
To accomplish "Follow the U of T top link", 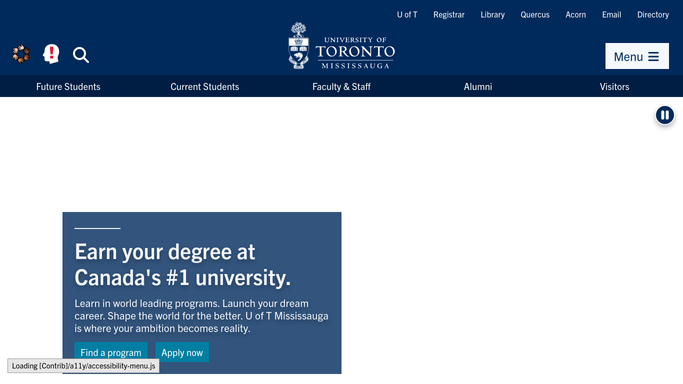I will click(x=407, y=15).
